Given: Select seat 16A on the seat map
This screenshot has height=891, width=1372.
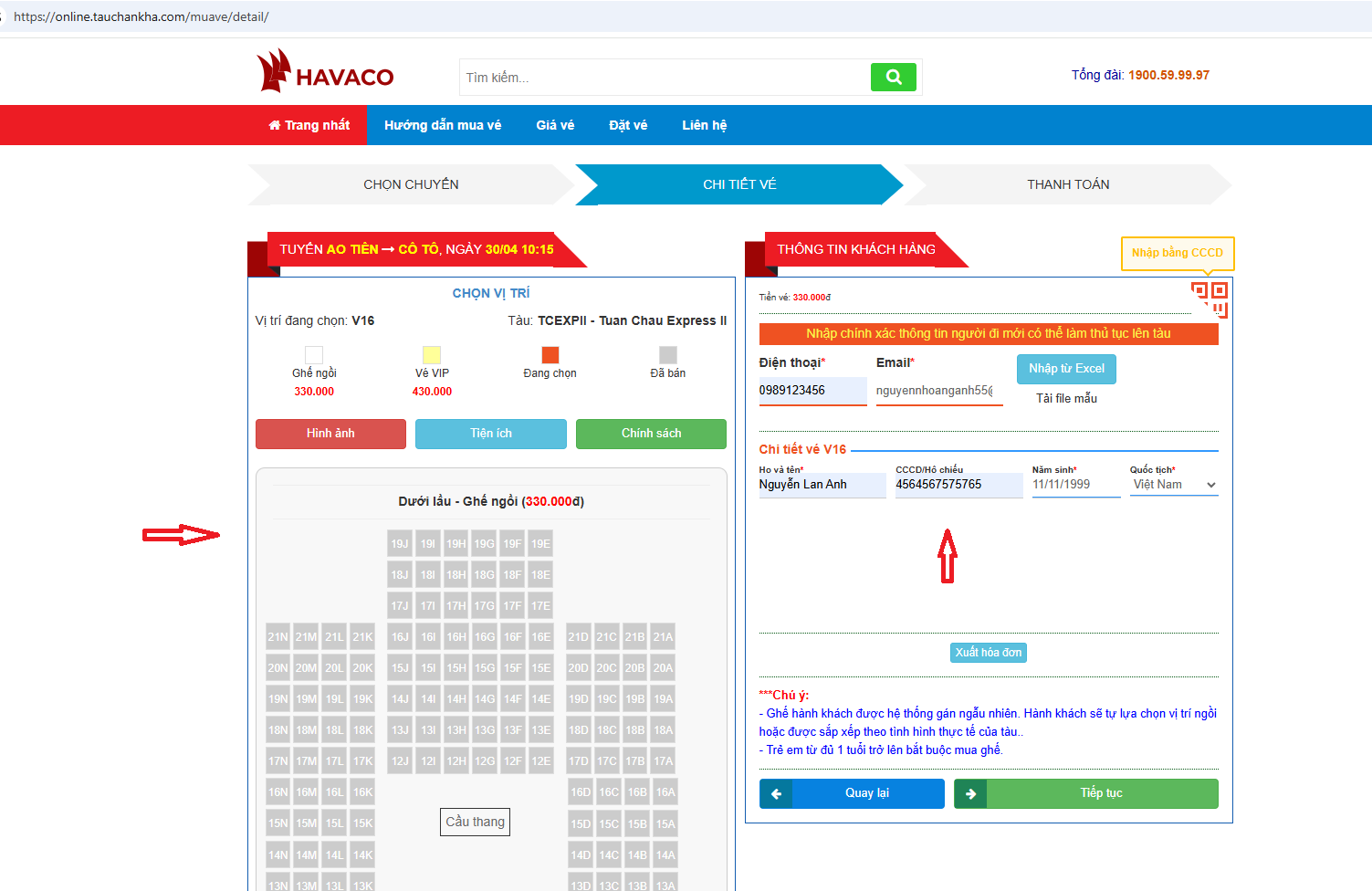Looking at the screenshot, I should pyautogui.click(x=665, y=792).
